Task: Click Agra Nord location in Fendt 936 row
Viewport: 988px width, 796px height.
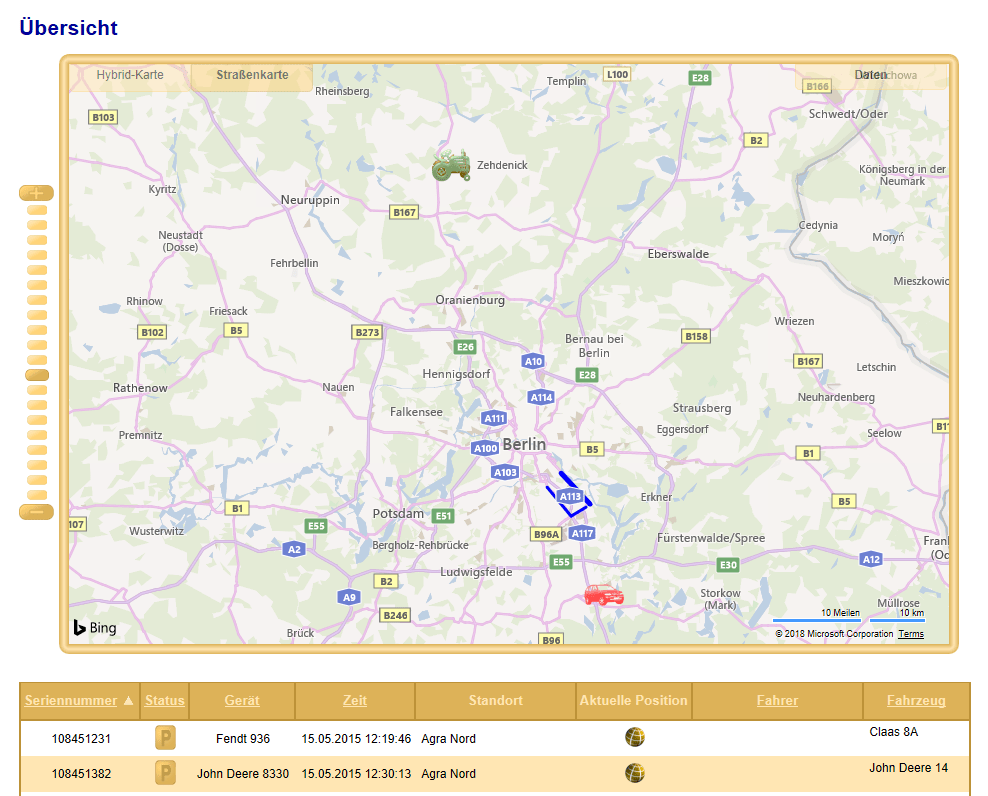Action: (x=449, y=739)
